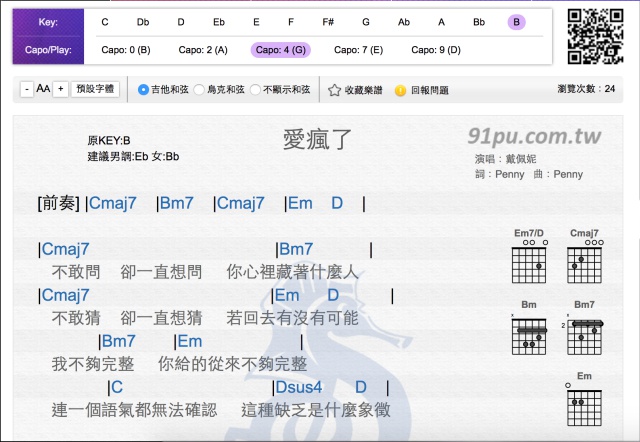This screenshot has width=640, height=442.
Task: Click the star favorite icon
Action: coord(334,90)
